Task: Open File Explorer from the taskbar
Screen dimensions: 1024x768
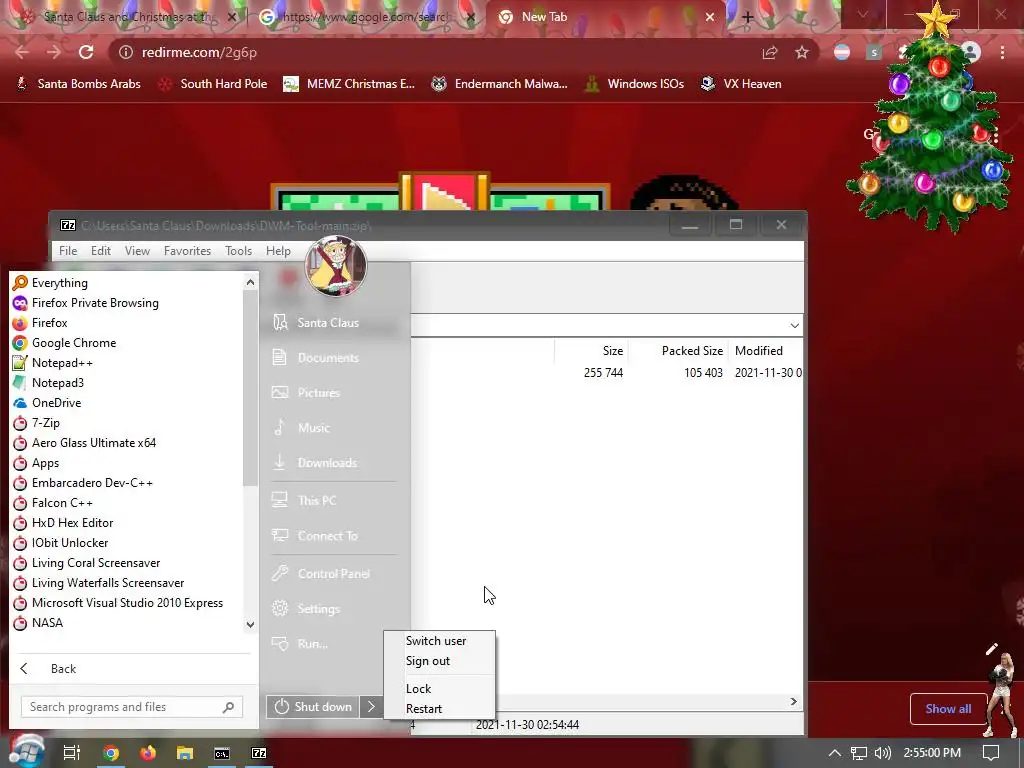Action: pos(185,753)
